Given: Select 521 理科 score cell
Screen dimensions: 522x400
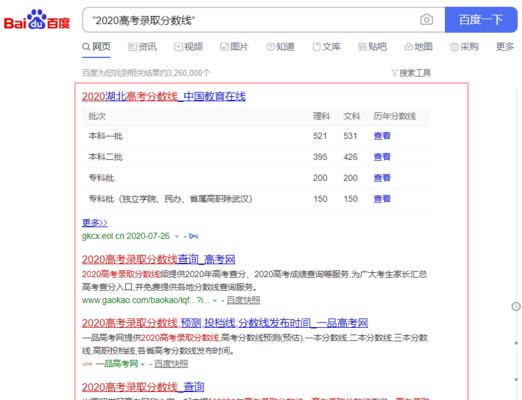Looking at the screenshot, I should coord(320,136).
